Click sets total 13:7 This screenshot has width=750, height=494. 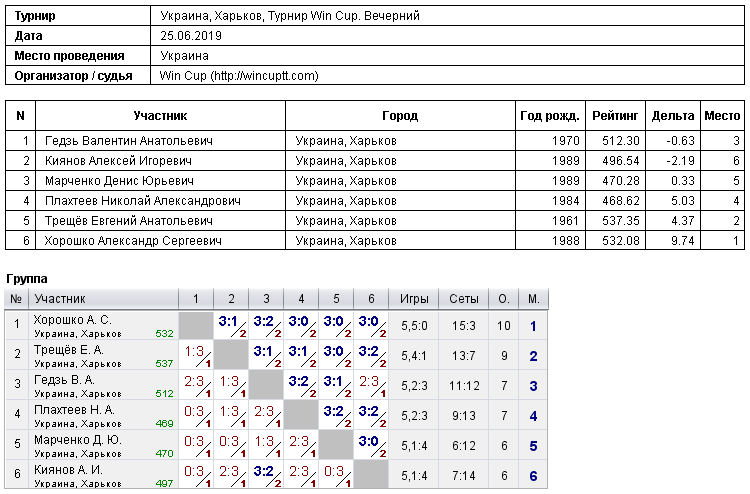(x=463, y=356)
